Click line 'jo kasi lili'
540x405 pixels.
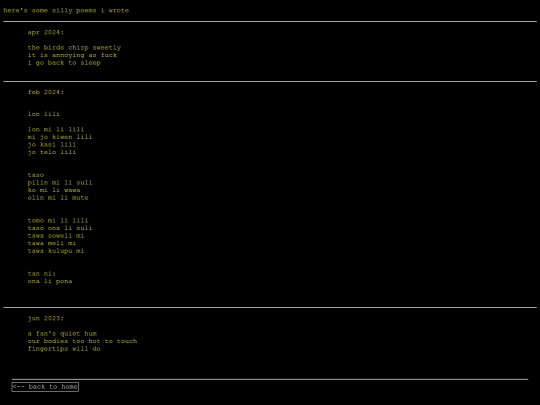[x=52, y=144]
